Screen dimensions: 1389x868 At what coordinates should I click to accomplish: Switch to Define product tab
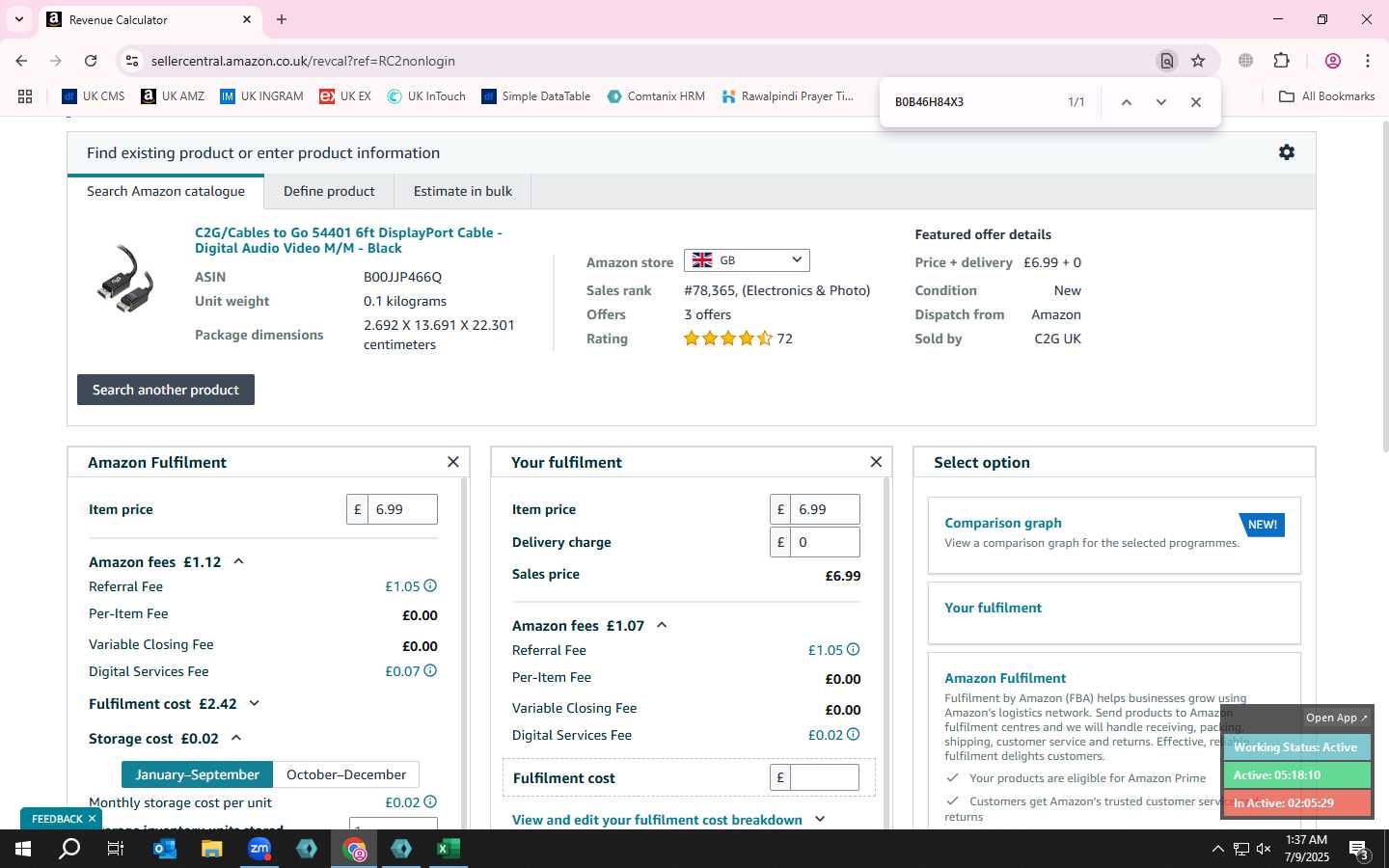pos(329,191)
